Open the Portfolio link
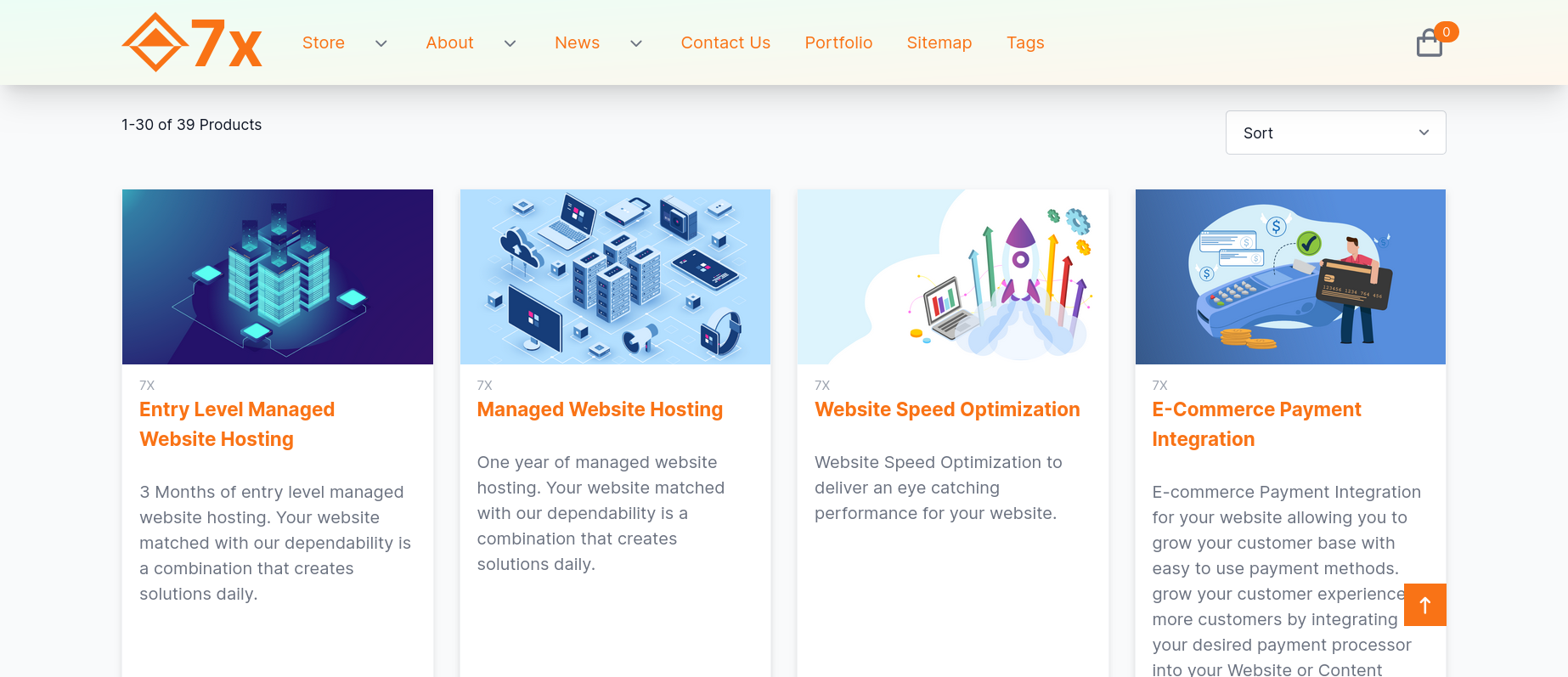 pos(838,42)
